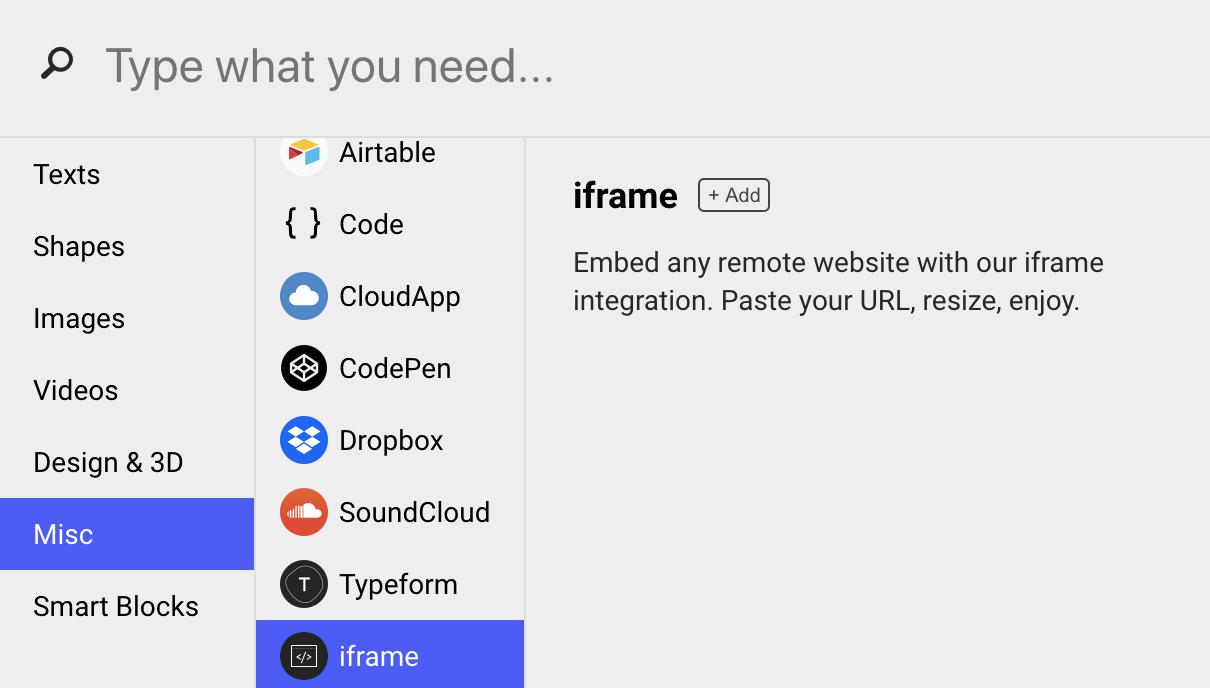Click the Code curly braces icon
The height and width of the screenshot is (688, 1210).
[x=303, y=224]
